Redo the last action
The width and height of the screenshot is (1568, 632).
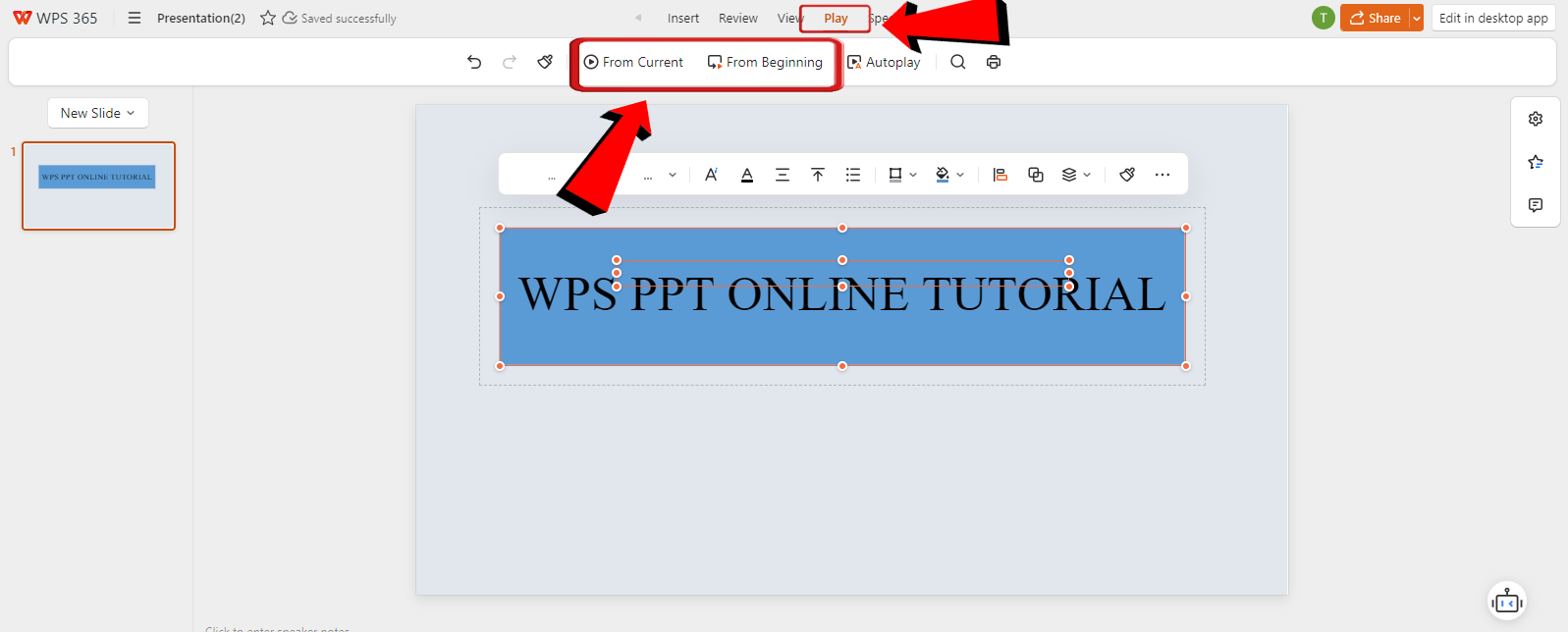[x=510, y=62]
